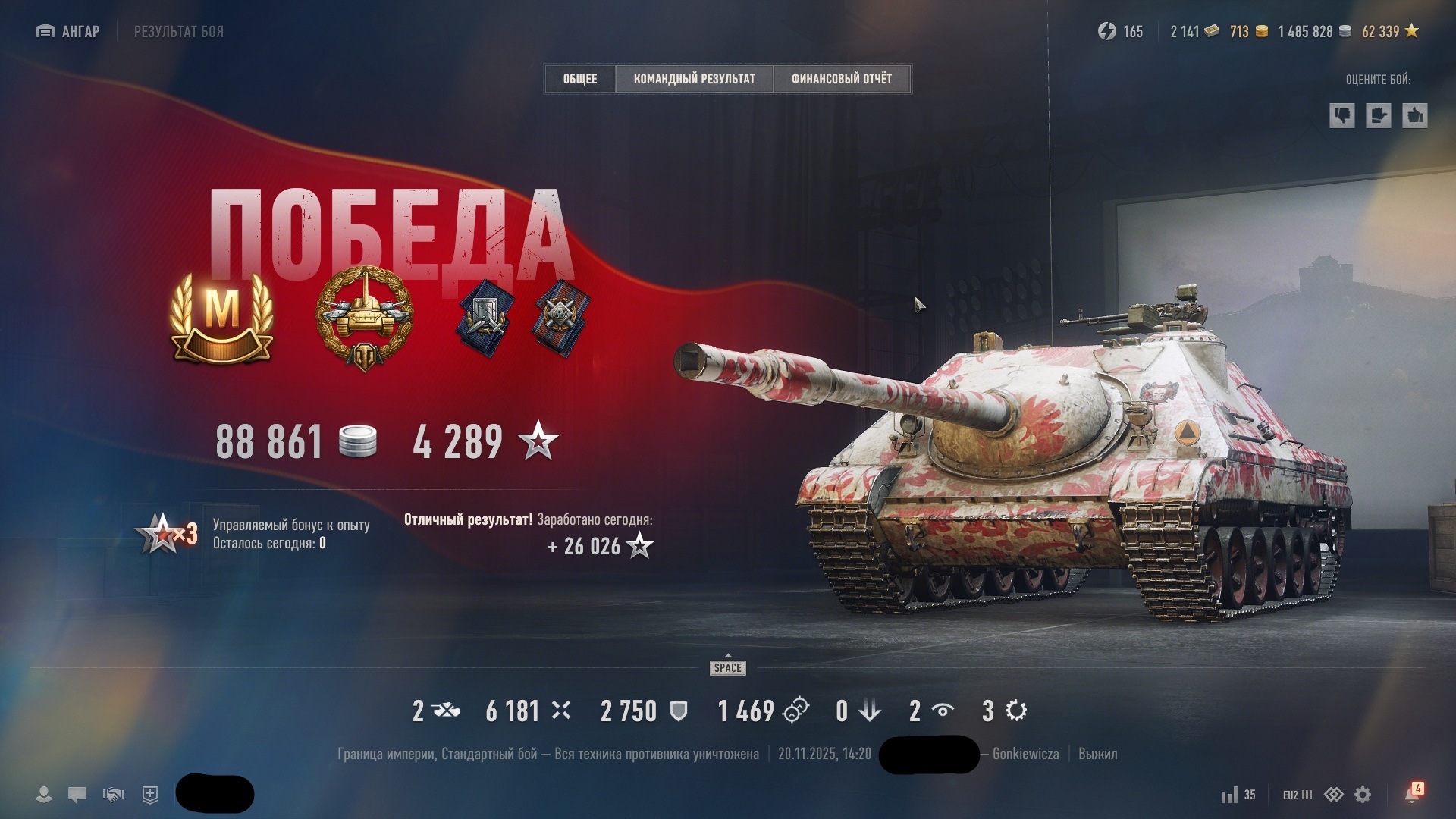The width and height of the screenshot is (1456, 819).
Task: Open the shield plus icon in bottom bar
Action: pos(150,795)
